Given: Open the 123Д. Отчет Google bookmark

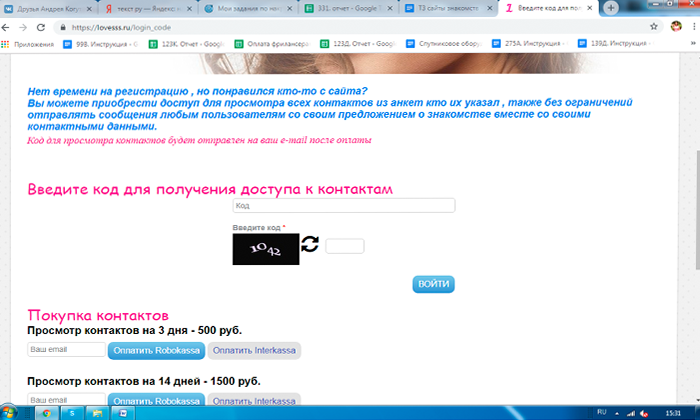Looking at the screenshot, I should 358,44.
